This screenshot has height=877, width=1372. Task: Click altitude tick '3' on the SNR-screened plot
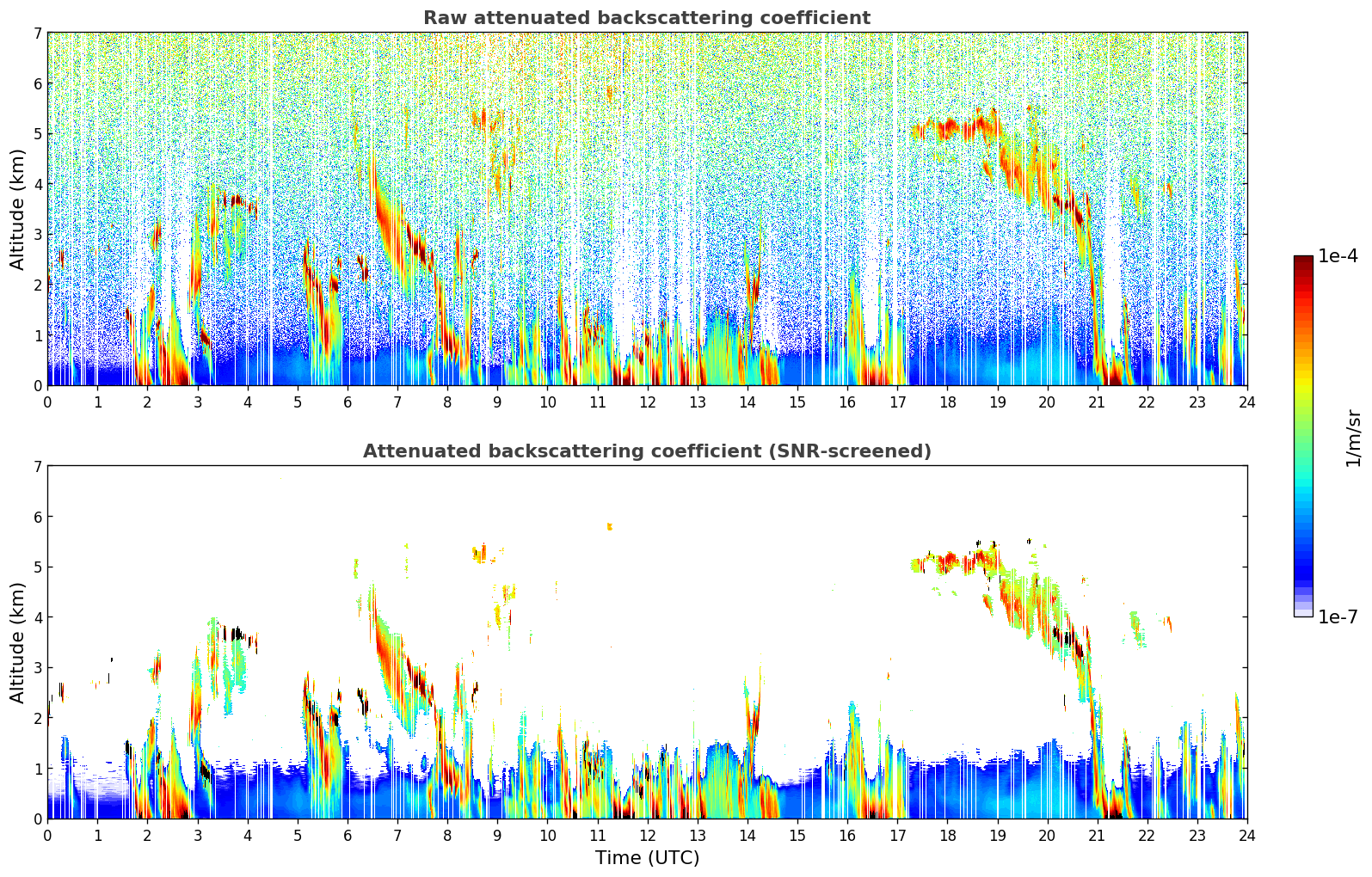tap(37, 667)
